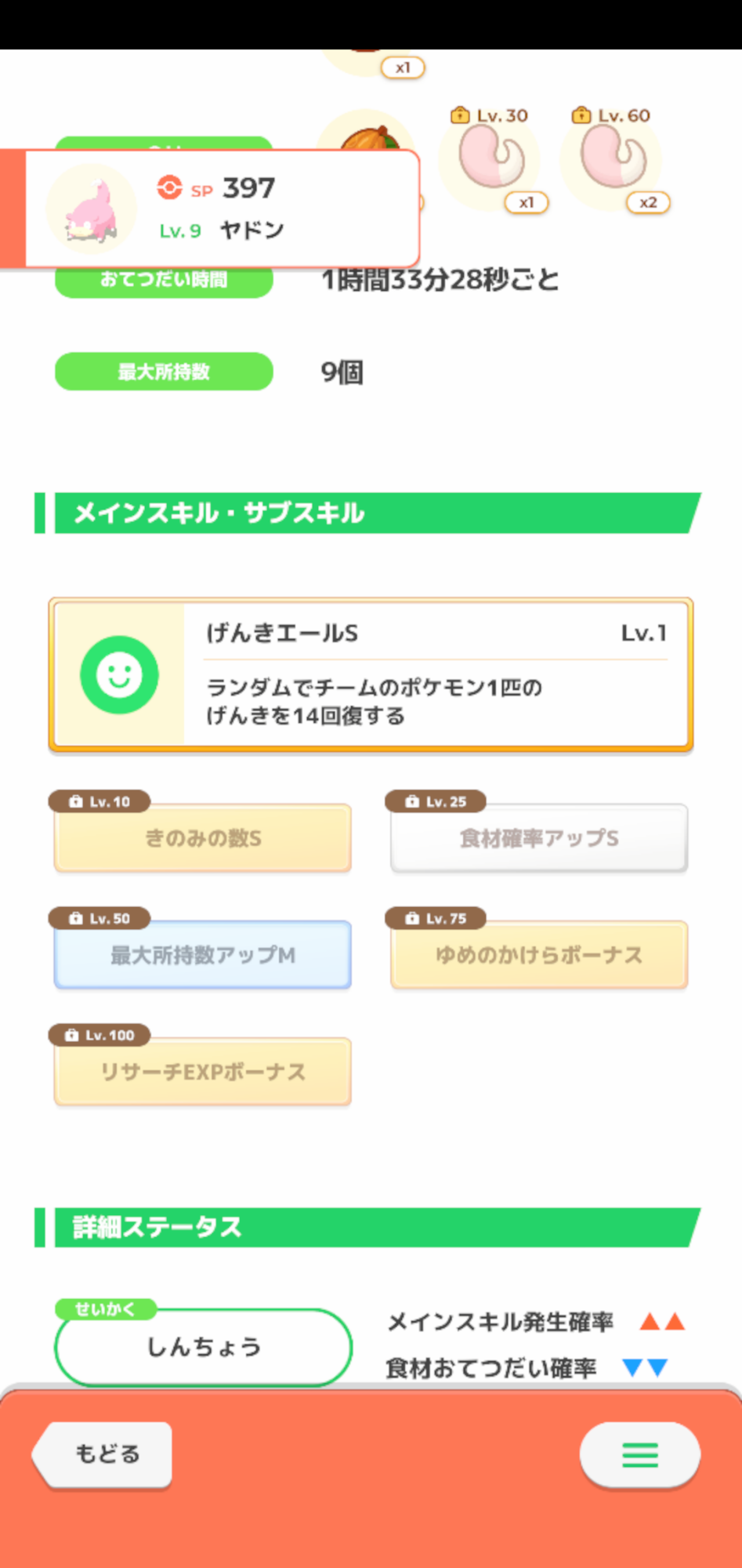Tap the Slowpoke portrait thumbnail
Image resolution: width=742 pixels, height=1568 pixels.
point(91,209)
